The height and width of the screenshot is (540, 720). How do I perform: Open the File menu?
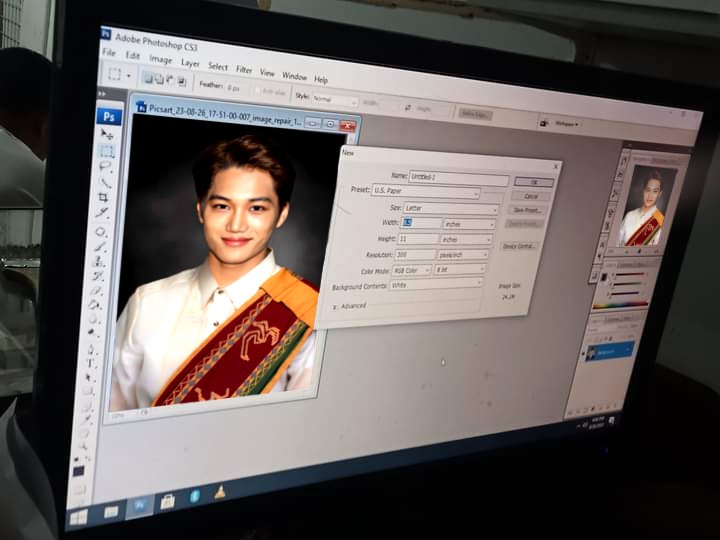109,52
